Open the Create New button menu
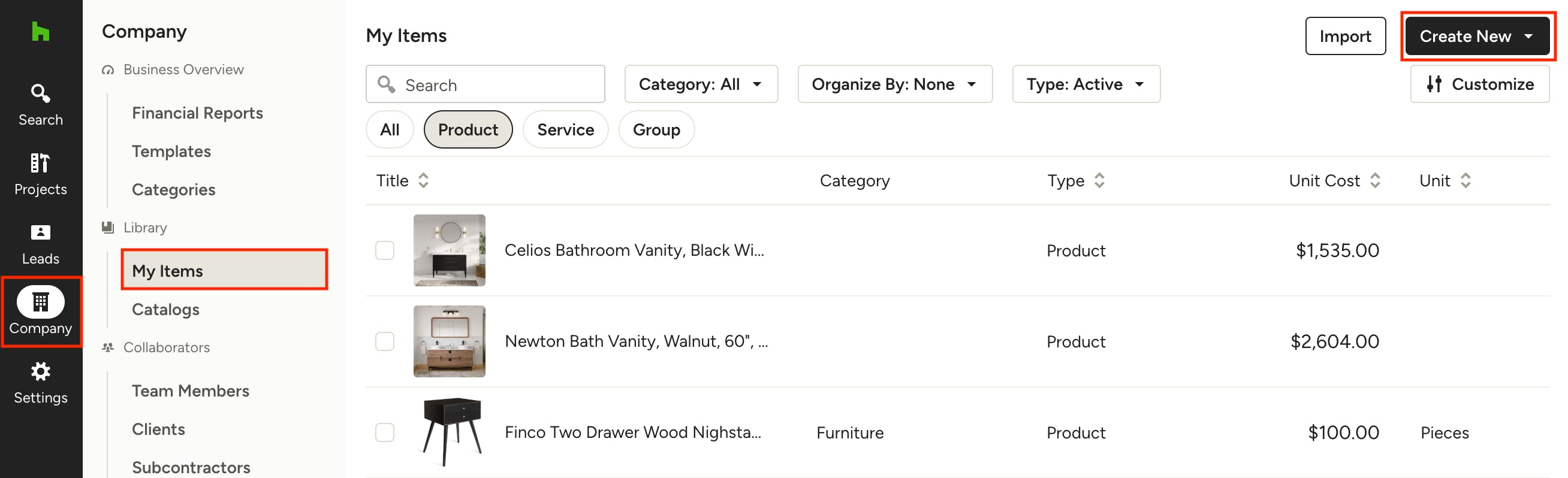Screen dimensions: 1568x478 click(1476, 36)
